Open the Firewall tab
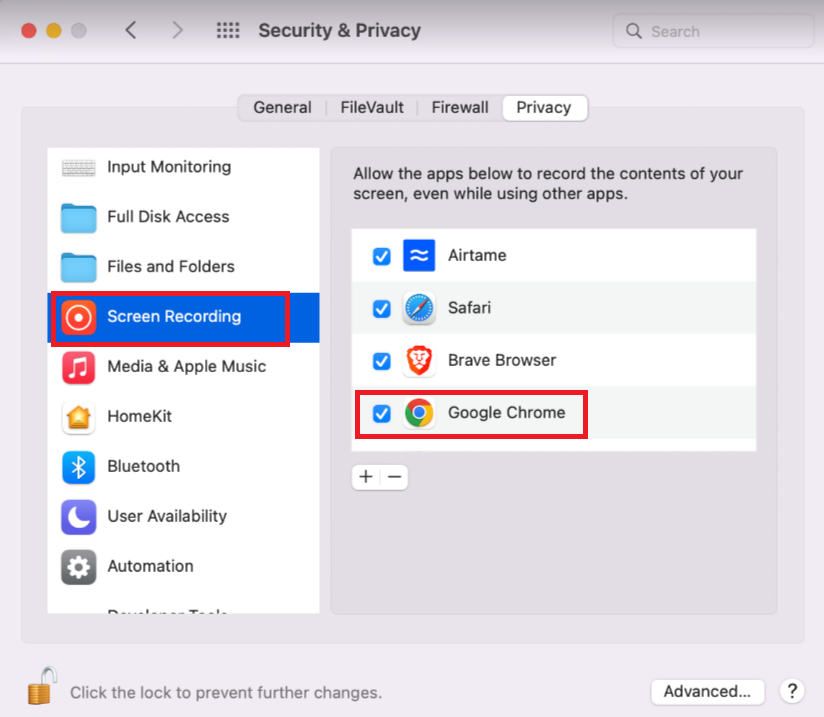 coord(459,107)
